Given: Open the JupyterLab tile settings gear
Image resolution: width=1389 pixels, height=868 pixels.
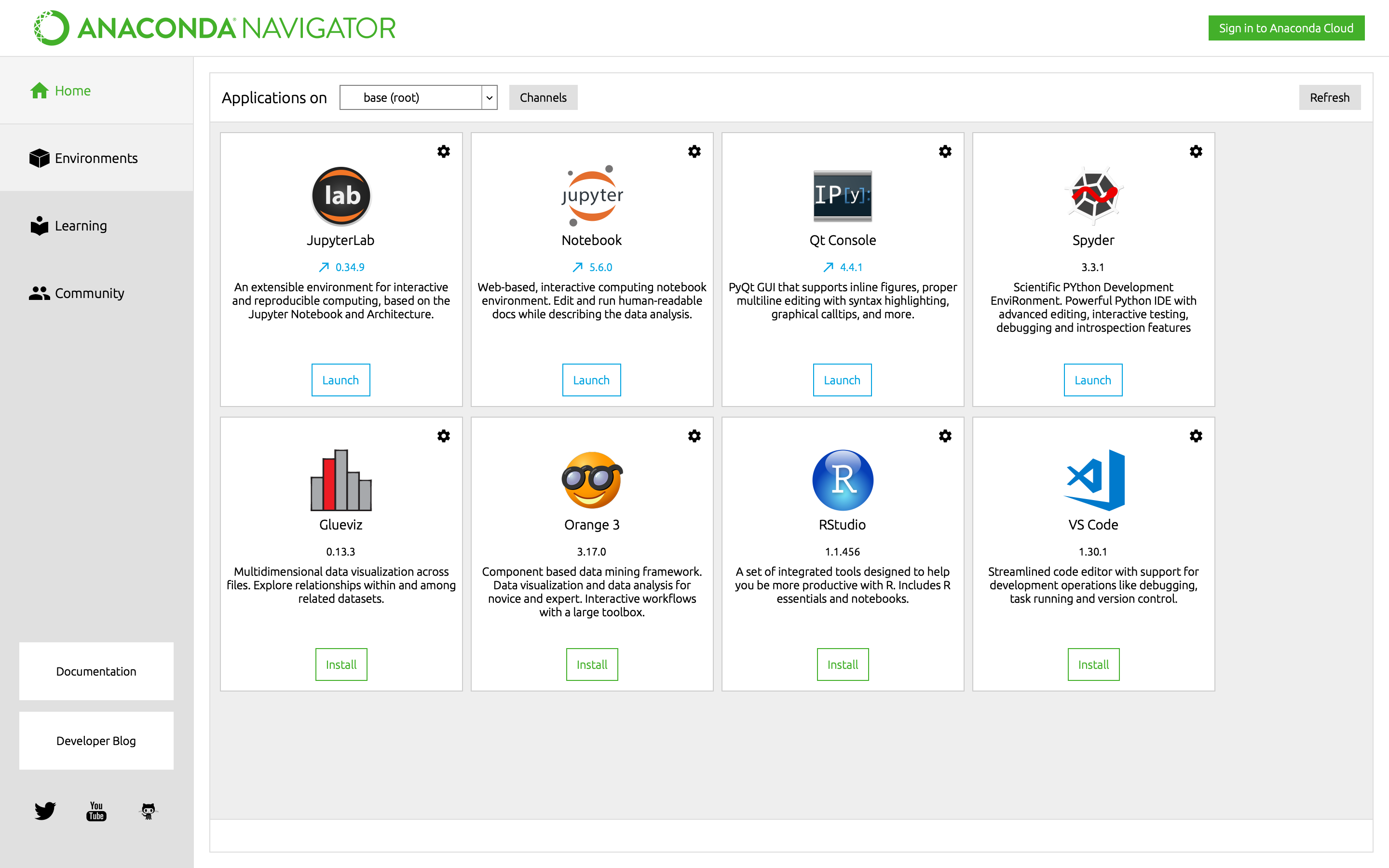Looking at the screenshot, I should [443, 151].
